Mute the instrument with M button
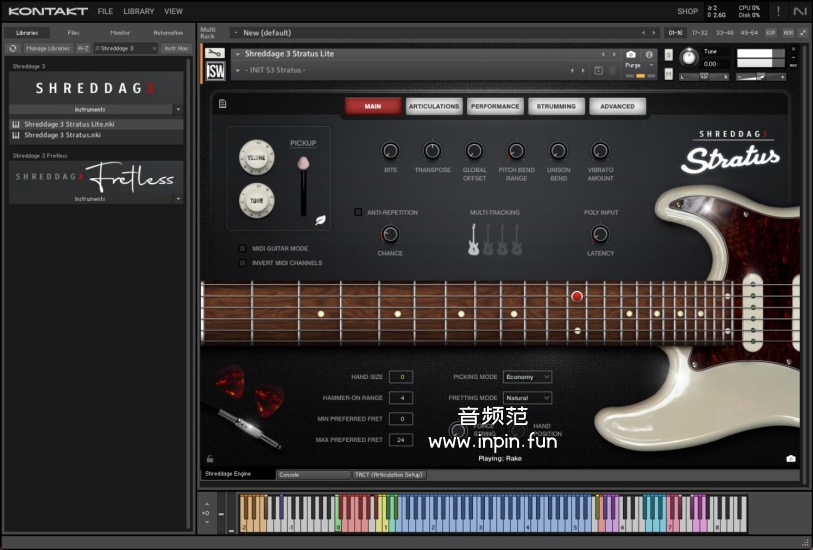813x550 pixels. [x=668, y=74]
